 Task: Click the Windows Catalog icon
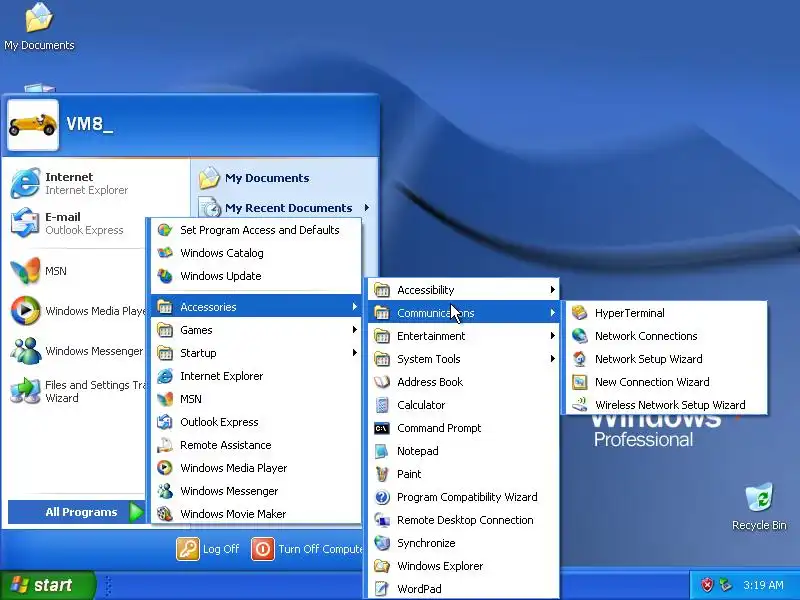165,253
